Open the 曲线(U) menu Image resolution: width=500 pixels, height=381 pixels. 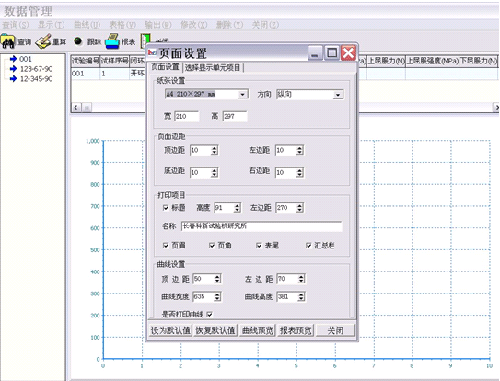coord(87,25)
